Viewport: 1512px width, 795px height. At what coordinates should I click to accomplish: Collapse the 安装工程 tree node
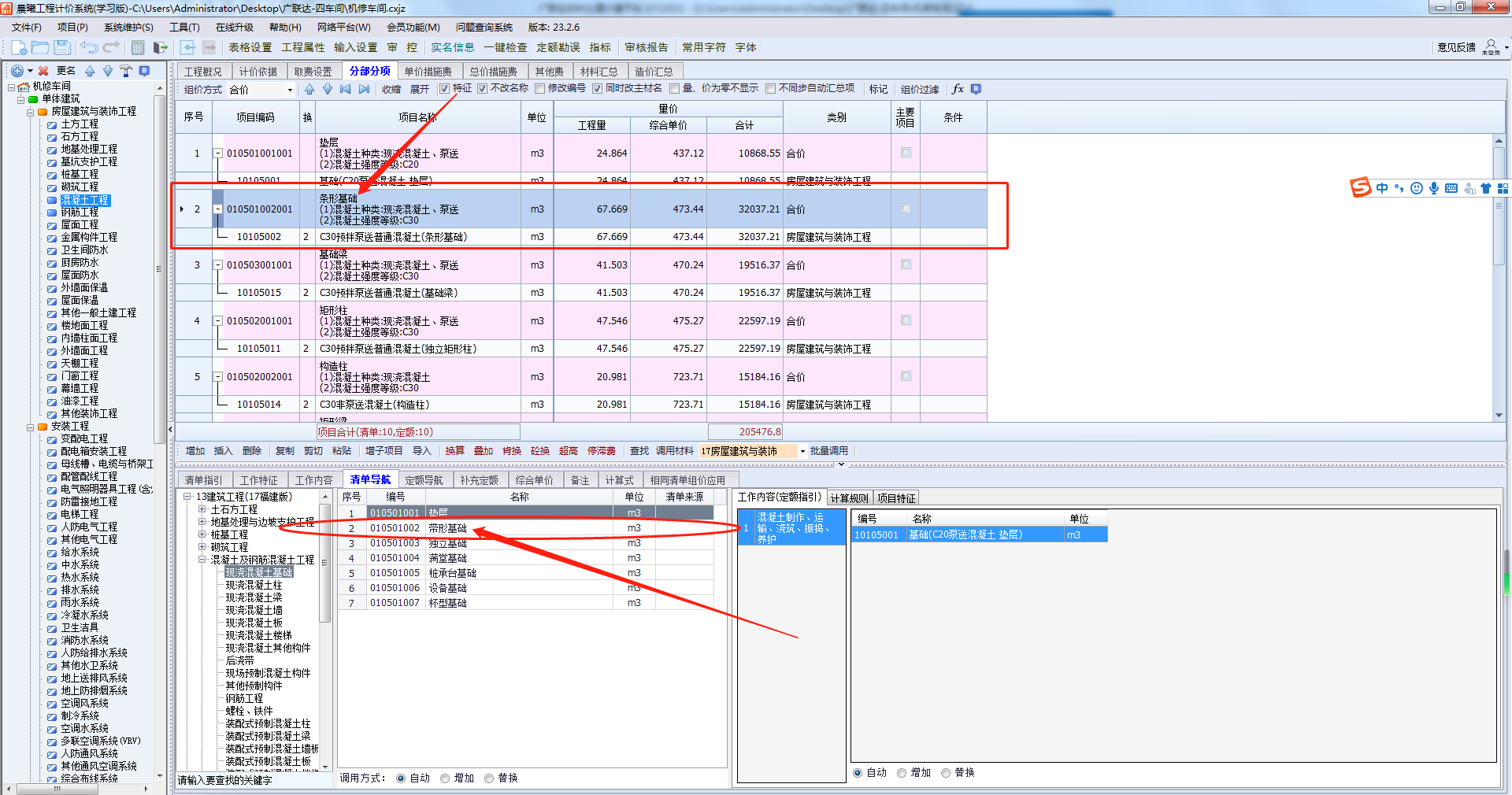point(31,427)
